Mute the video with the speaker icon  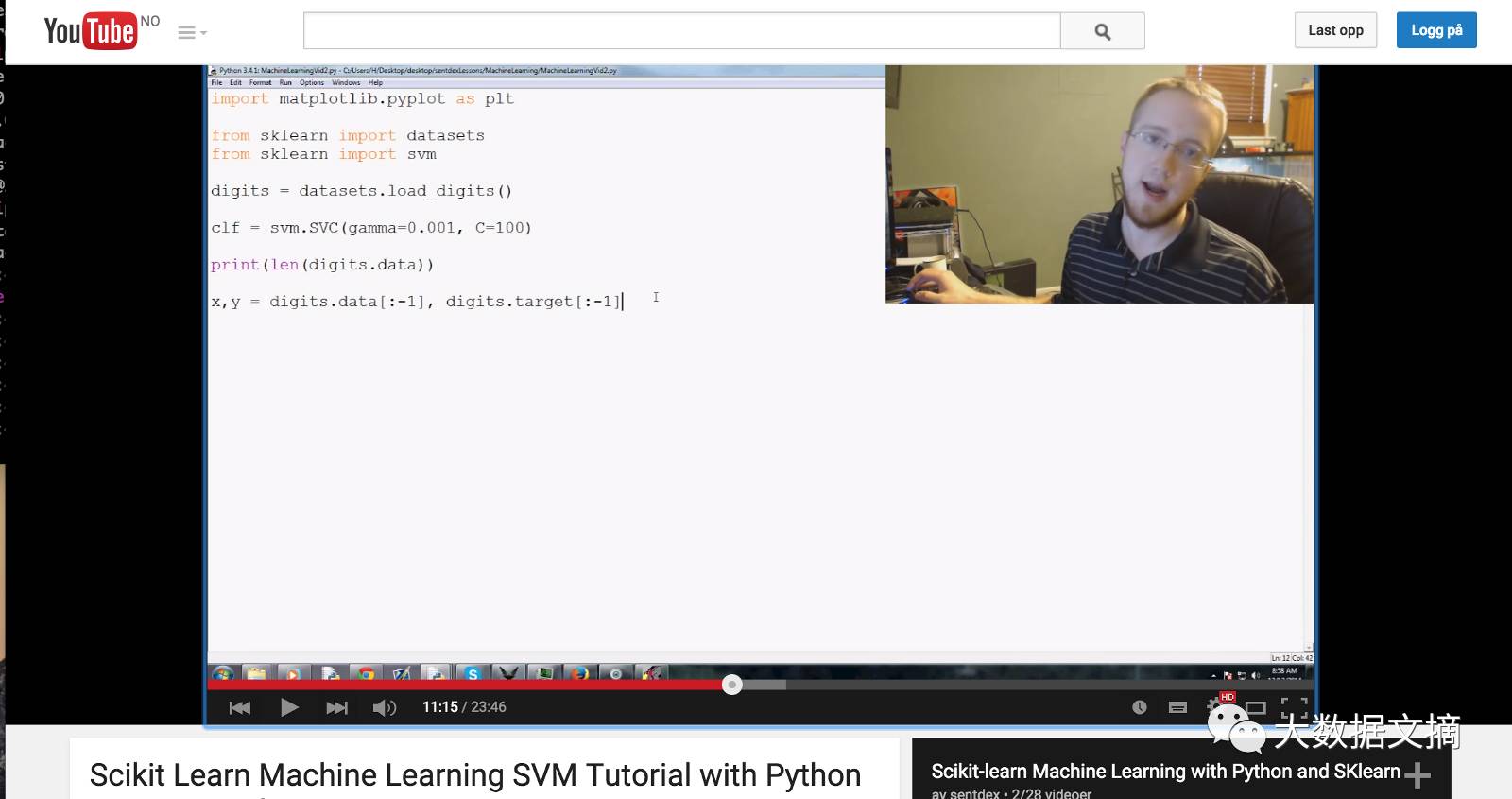pos(384,707)
